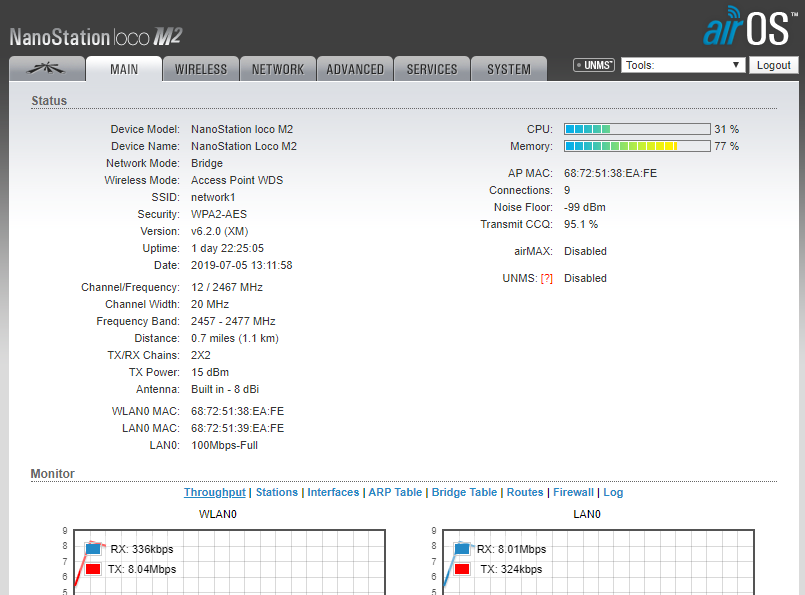Open the Ubiquiti logo tab

pos(47,69)
